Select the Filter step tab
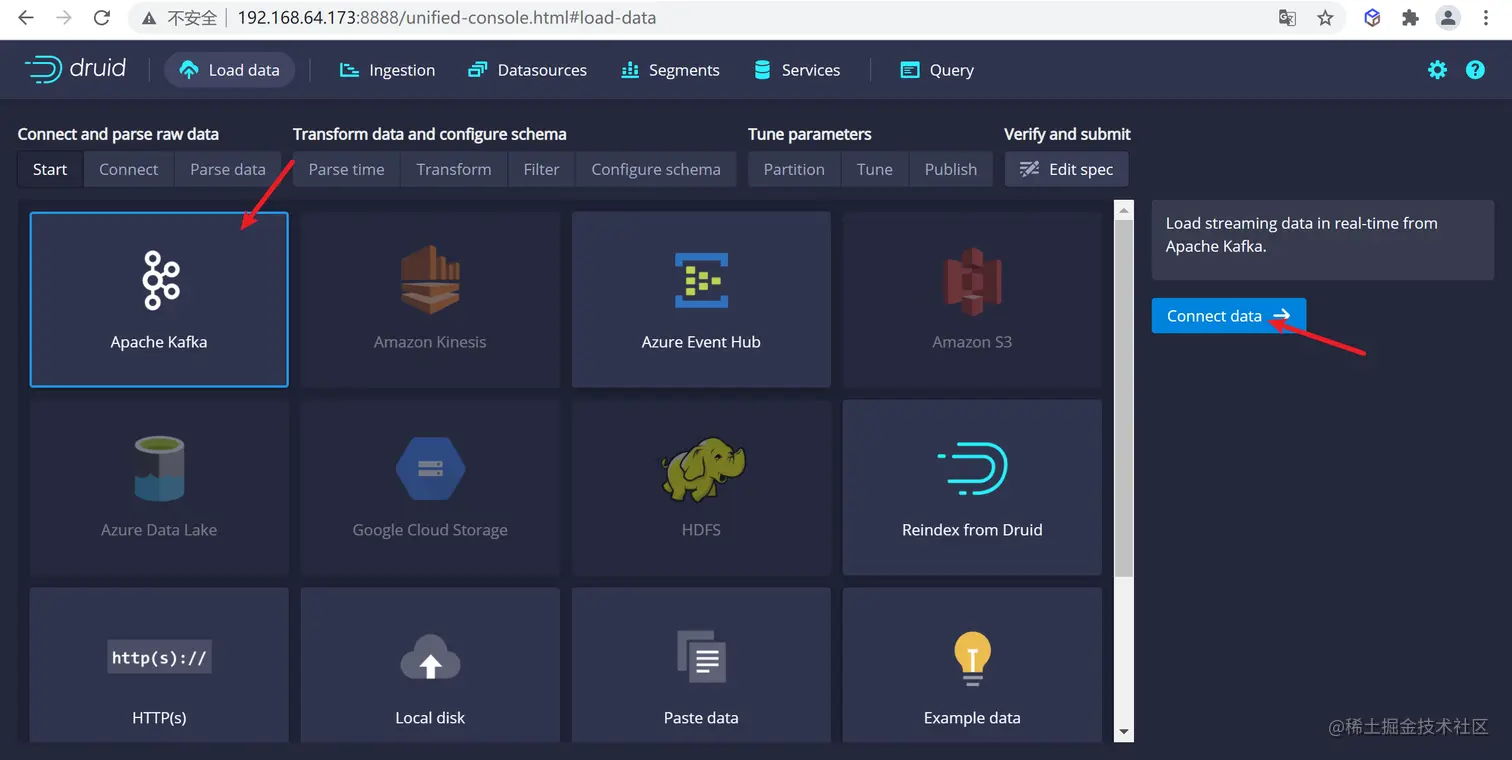 (541, 169)
